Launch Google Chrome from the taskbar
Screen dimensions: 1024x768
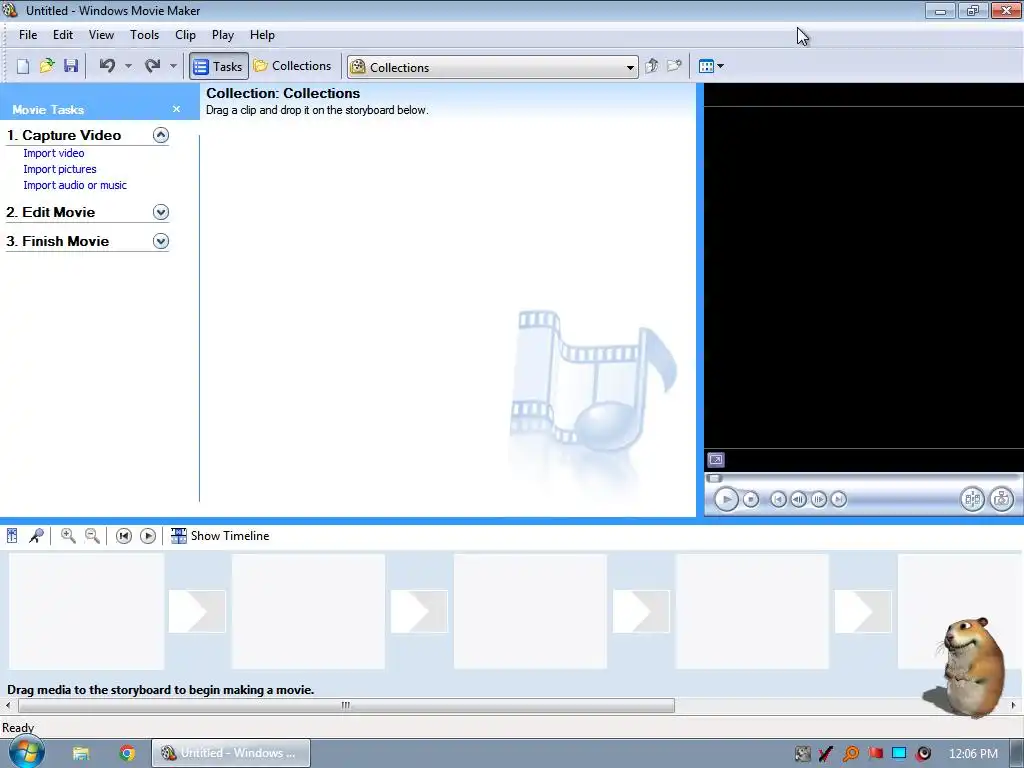click(127, 754)
